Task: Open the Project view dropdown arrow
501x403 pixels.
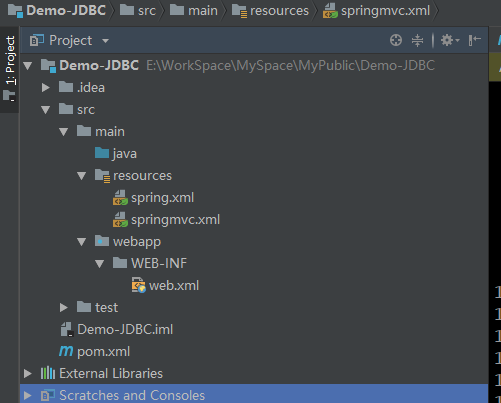Action: click(x=105, y=41)
